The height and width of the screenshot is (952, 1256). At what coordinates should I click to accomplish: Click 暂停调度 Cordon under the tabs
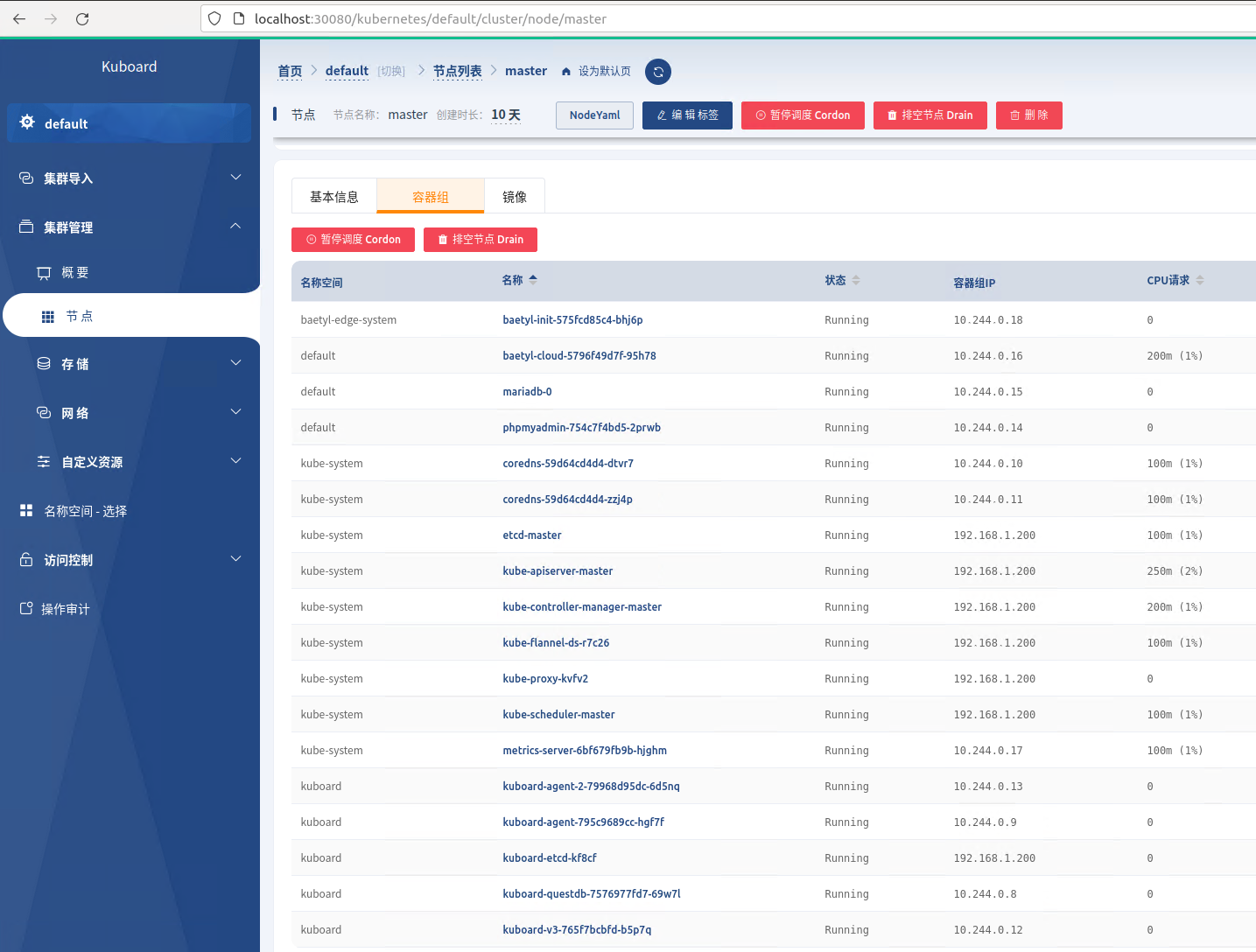[x=353, y=240]
